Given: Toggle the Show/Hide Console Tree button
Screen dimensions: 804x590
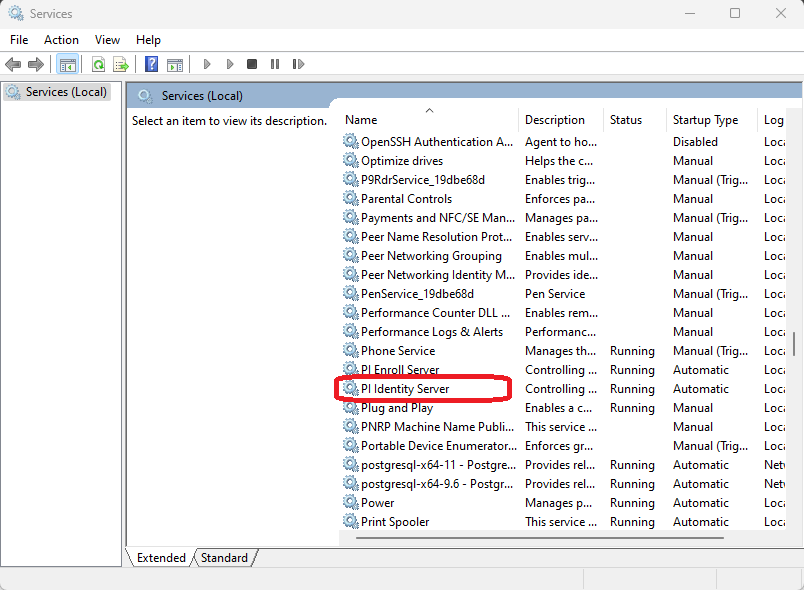Looking at the screenshot, I should pyautogui.click(x=68, y=65).
